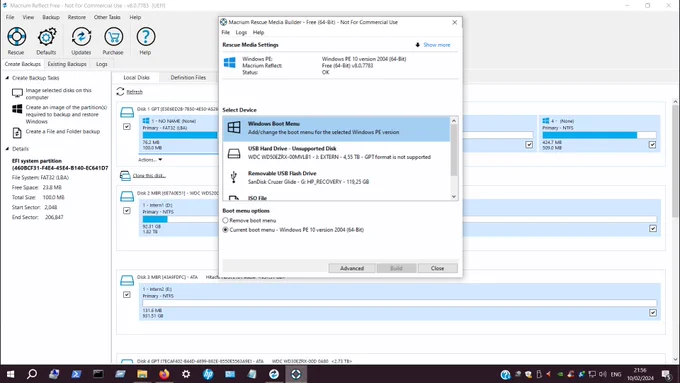Click the Refresh icon in Local Disks
This screenshot has height=383, width=680.
click(x=120, y=91)
